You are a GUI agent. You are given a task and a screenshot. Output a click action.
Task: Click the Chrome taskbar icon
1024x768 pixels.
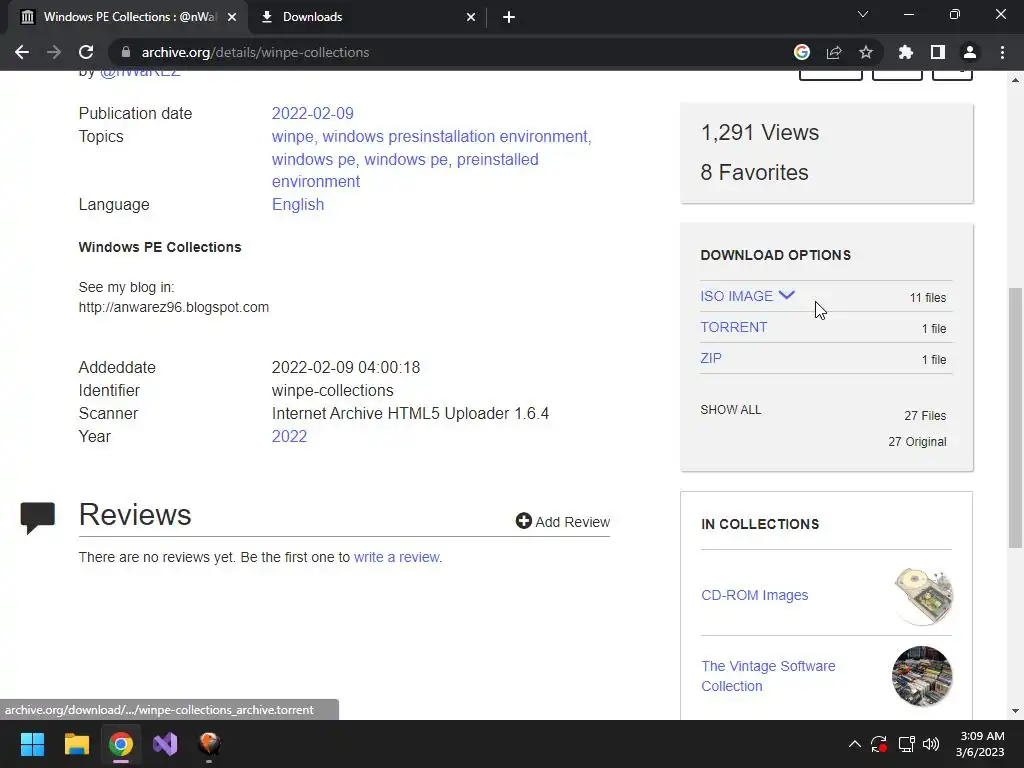coord(121,744)
